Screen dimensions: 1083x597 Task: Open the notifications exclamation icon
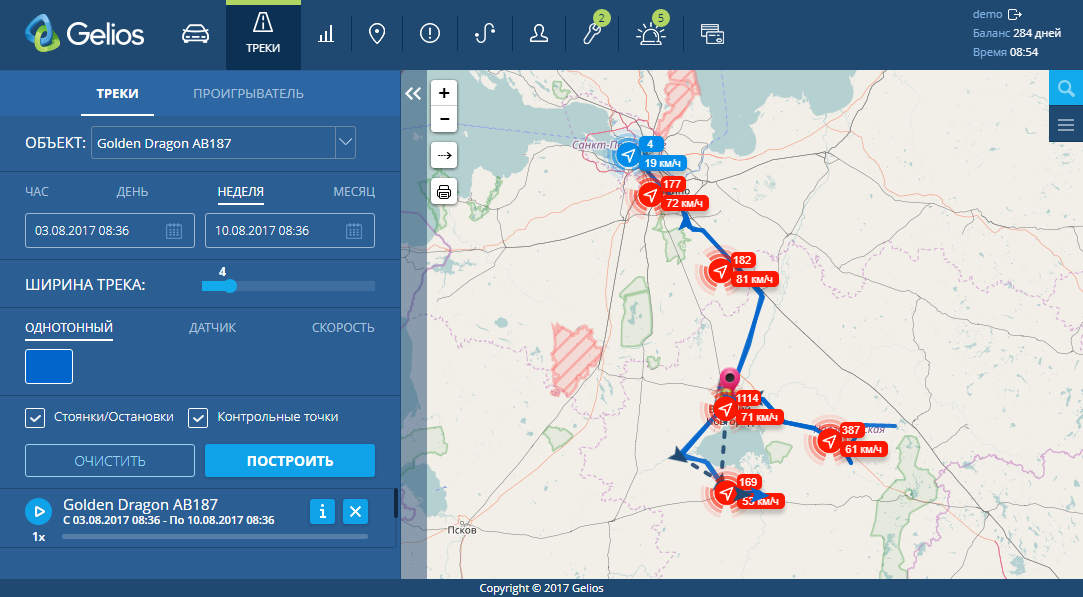coord(430,34)
